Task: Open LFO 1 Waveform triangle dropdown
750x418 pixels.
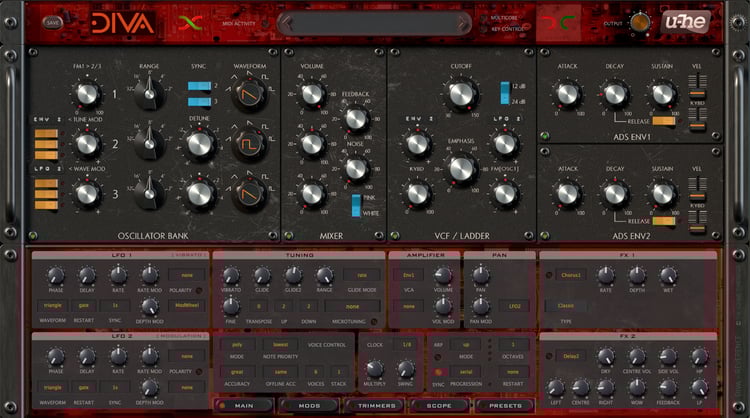Action: (x=53, y=306)
